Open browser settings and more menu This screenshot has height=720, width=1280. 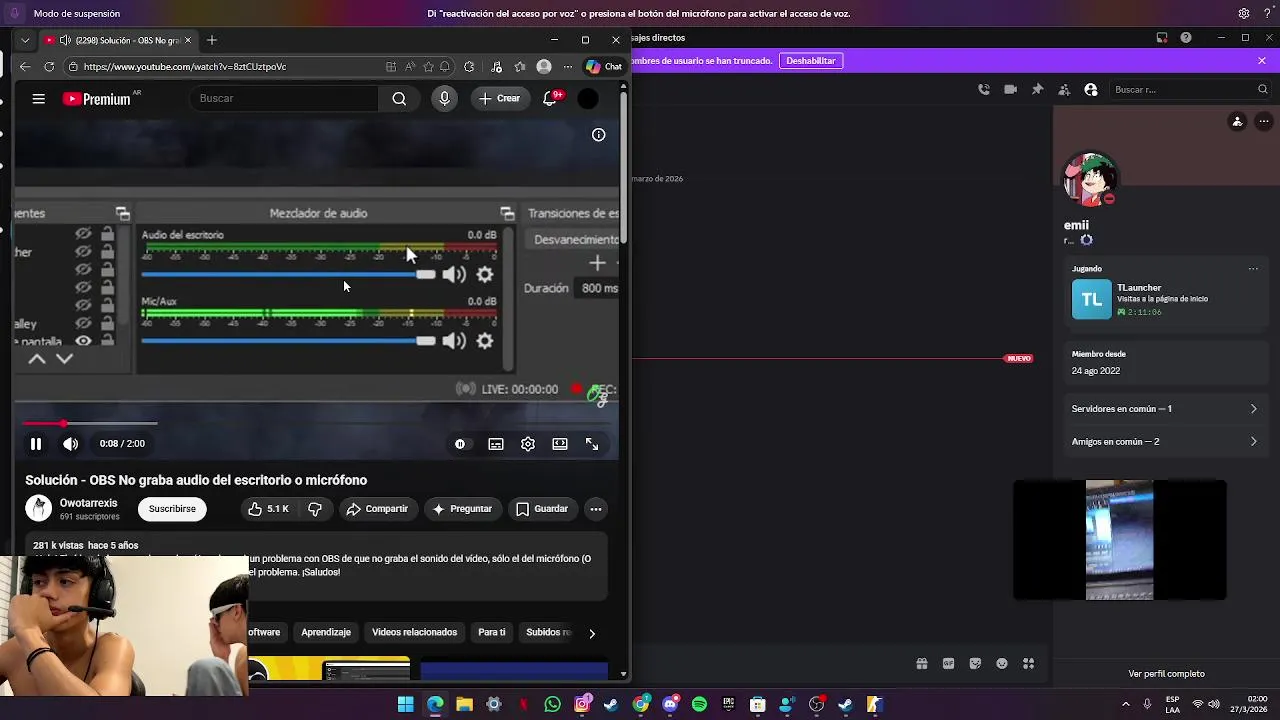coord(567,67)
